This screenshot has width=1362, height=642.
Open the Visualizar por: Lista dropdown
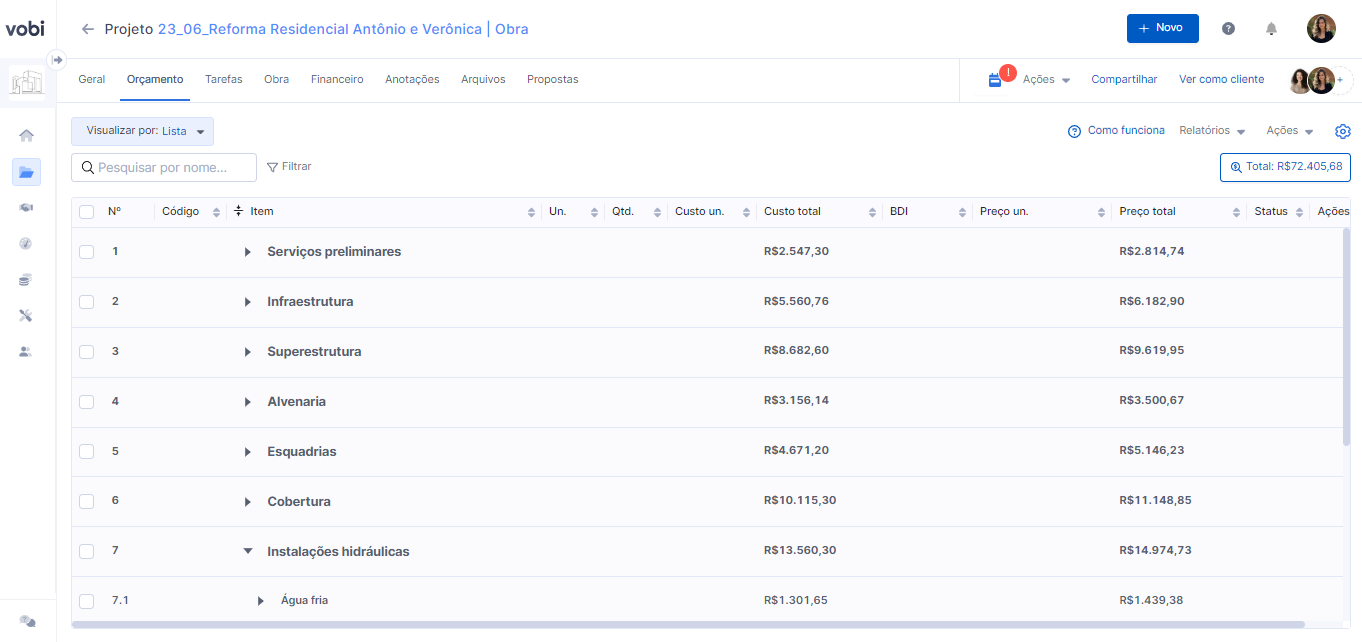142,131
